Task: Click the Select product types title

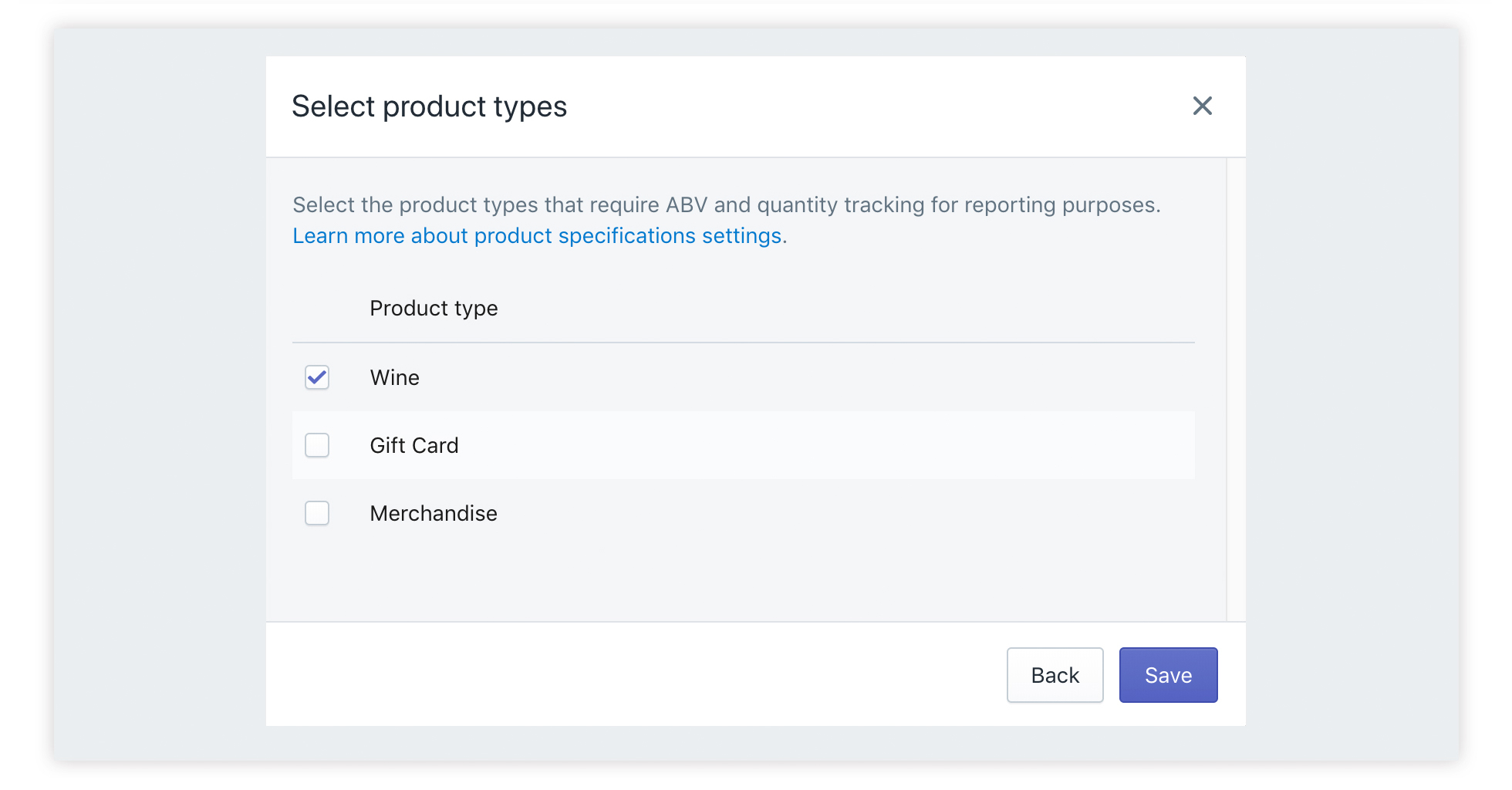Action: 429,106
